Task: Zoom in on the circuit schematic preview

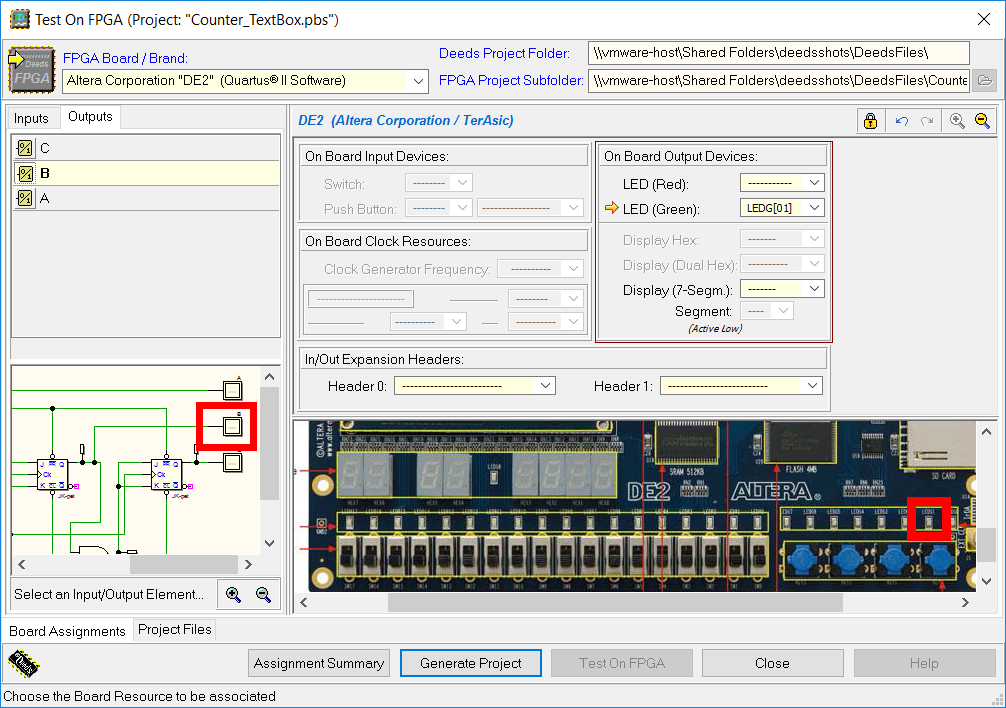Action: pos(234,594)
